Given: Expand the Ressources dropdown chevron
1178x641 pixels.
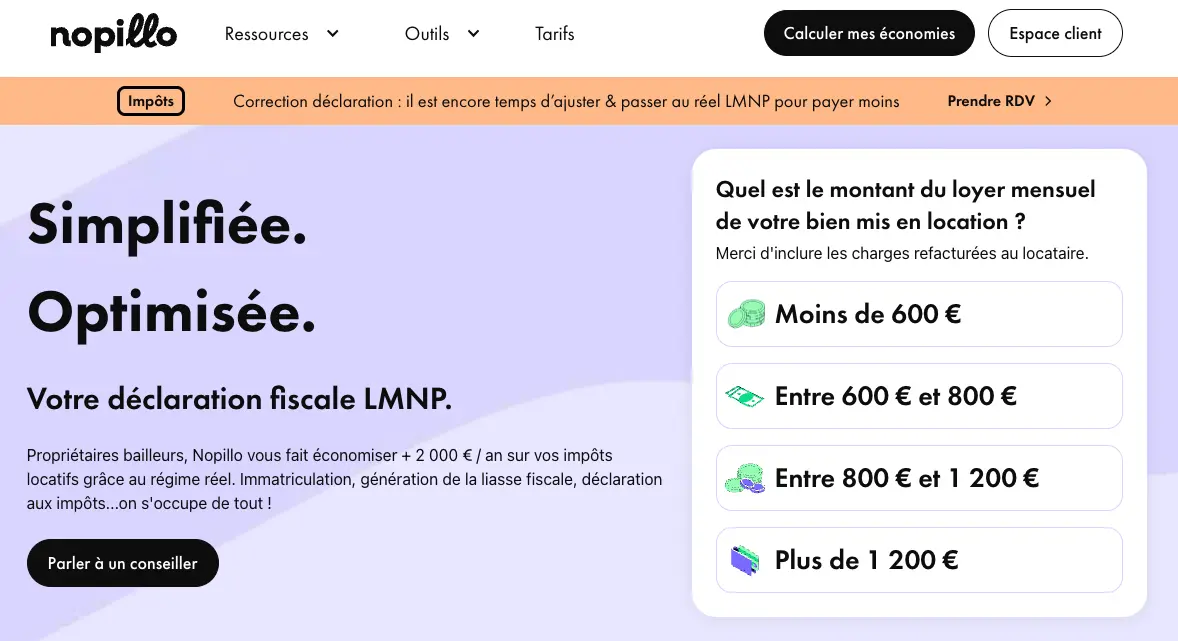Looking at the screenshot, I should pyautogui.click(x=333, y=33).
